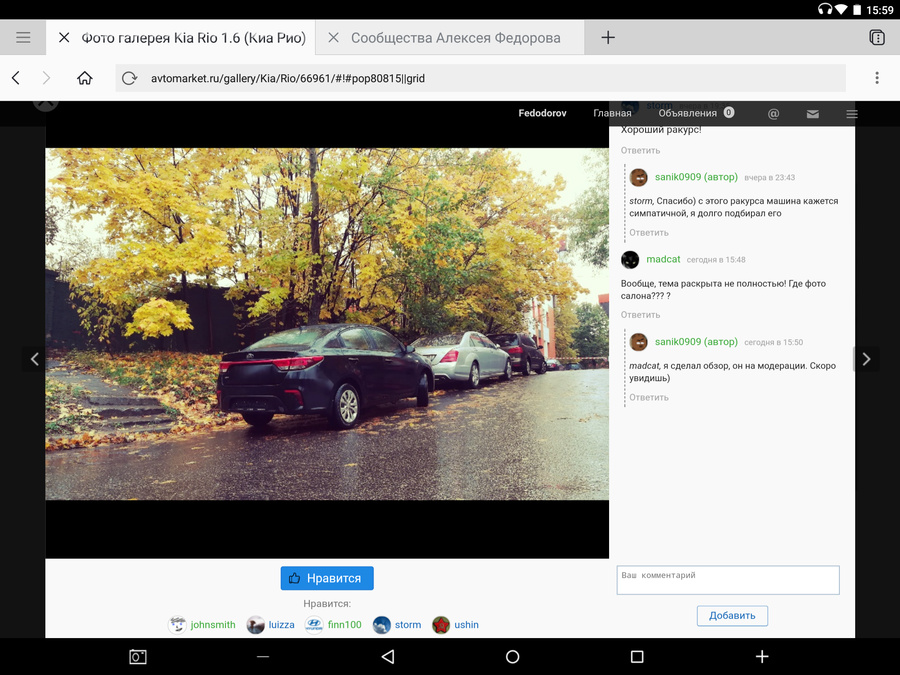The height and width of the screenshot is (675, 900).
Task: Open sanik0909 profile in 23:43 comment
Action: 696,177
